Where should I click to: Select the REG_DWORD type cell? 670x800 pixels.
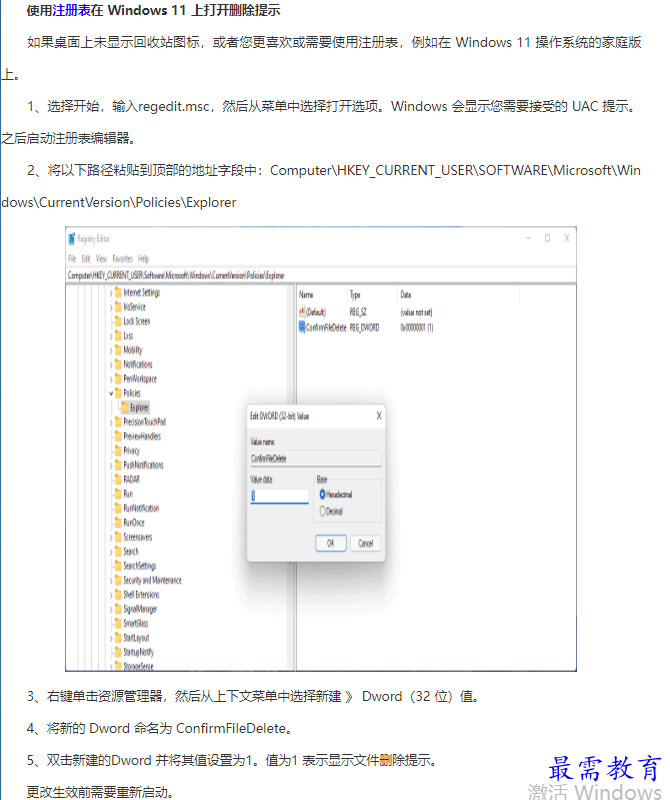point(364,328)
